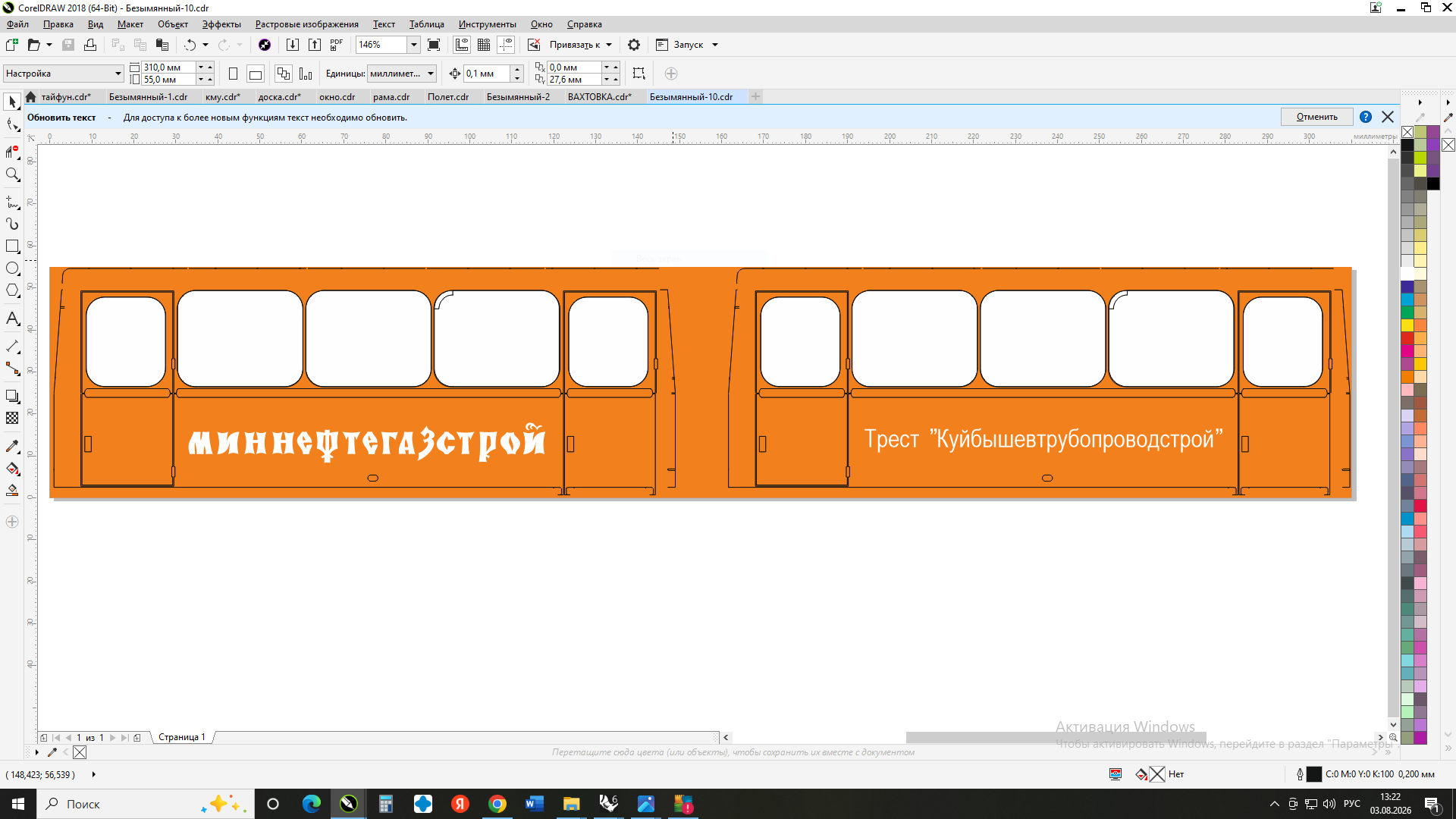Click the Import icon
Image resolution: width=1456 pixels, height=819 pixels.
pos(292,45)
